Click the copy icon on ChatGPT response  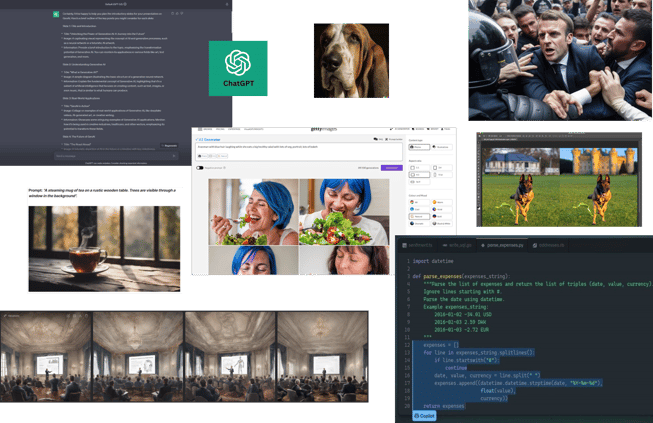[x=171, y=15]
